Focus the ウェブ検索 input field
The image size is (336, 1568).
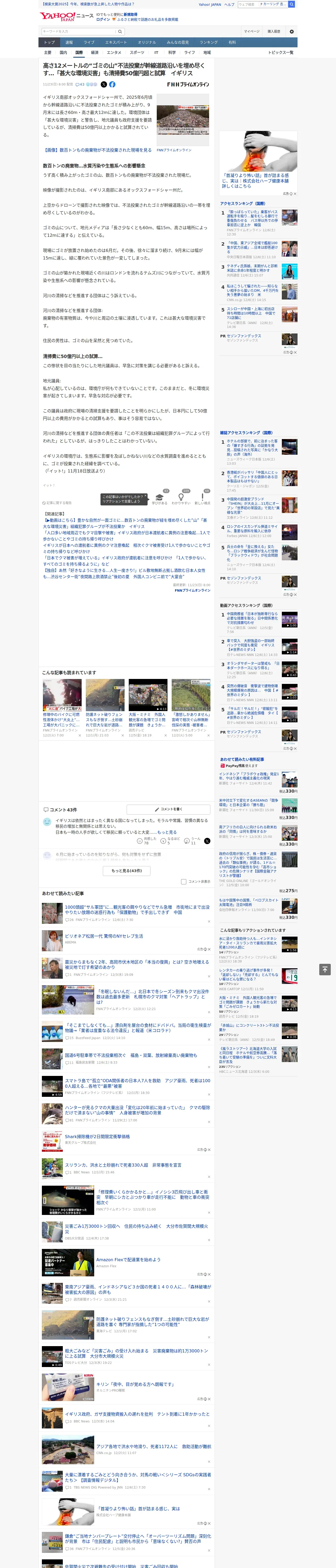248,4
